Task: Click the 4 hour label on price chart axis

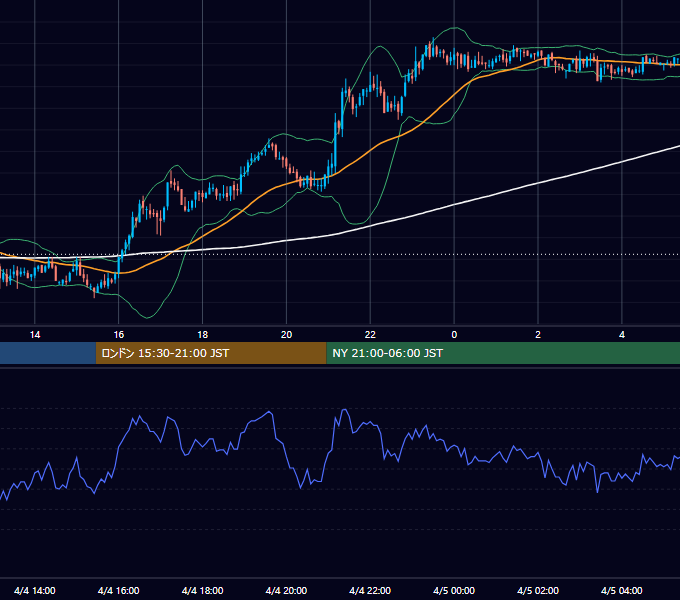Action: [622, 335]
